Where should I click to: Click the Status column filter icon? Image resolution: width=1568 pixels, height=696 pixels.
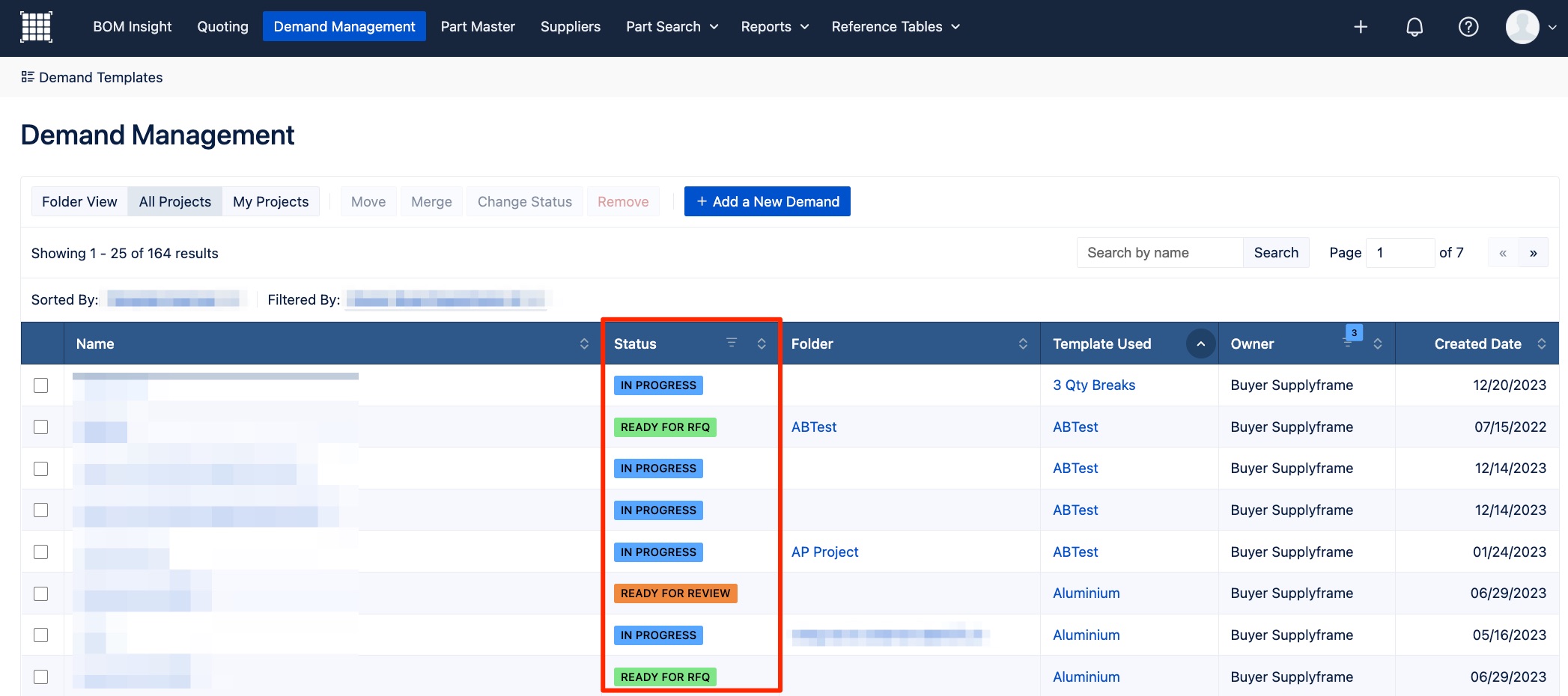(x=732, y=343)
